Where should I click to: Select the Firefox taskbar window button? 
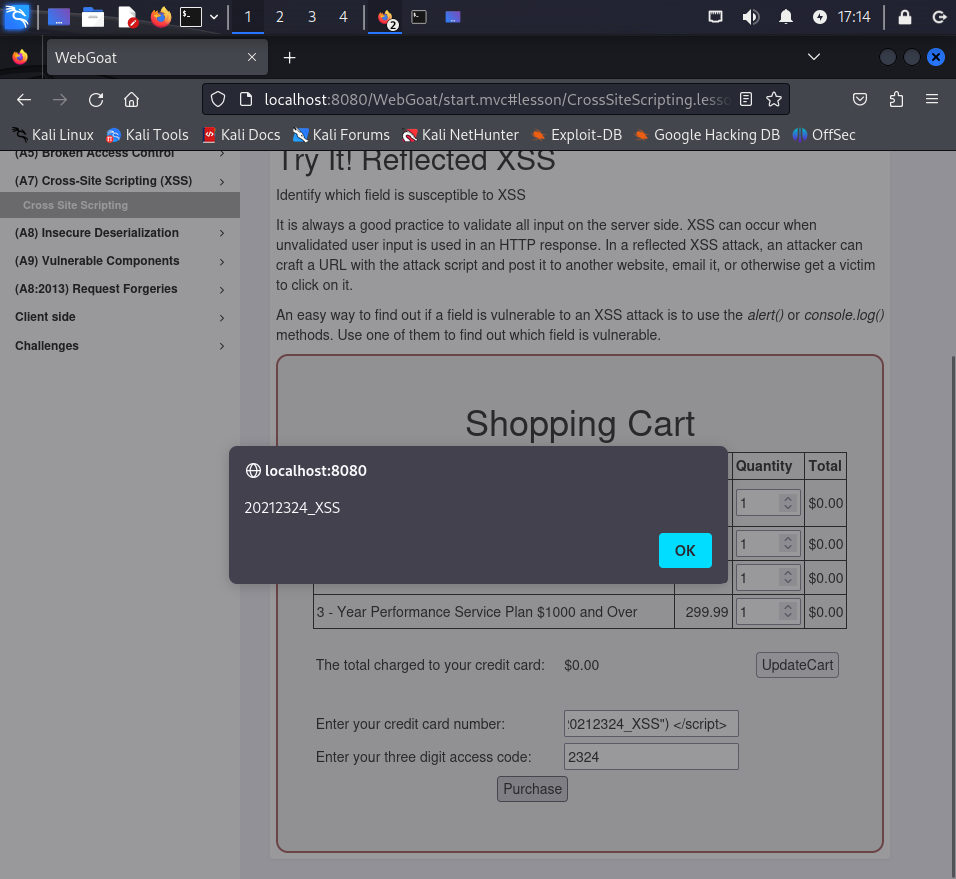click(385, 18)
